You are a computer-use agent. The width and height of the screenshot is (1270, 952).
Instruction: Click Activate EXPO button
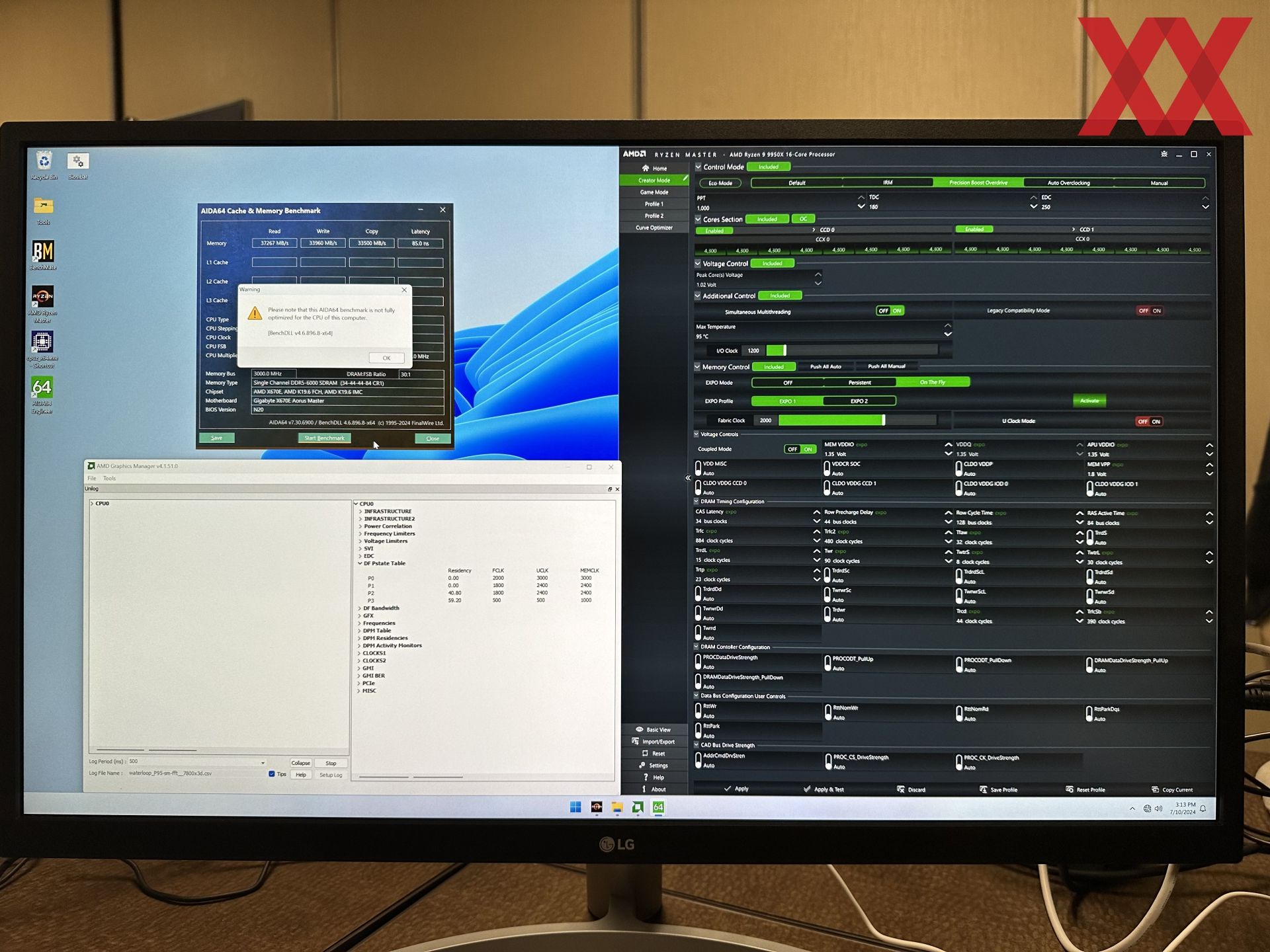click(x=1089, y=401)
